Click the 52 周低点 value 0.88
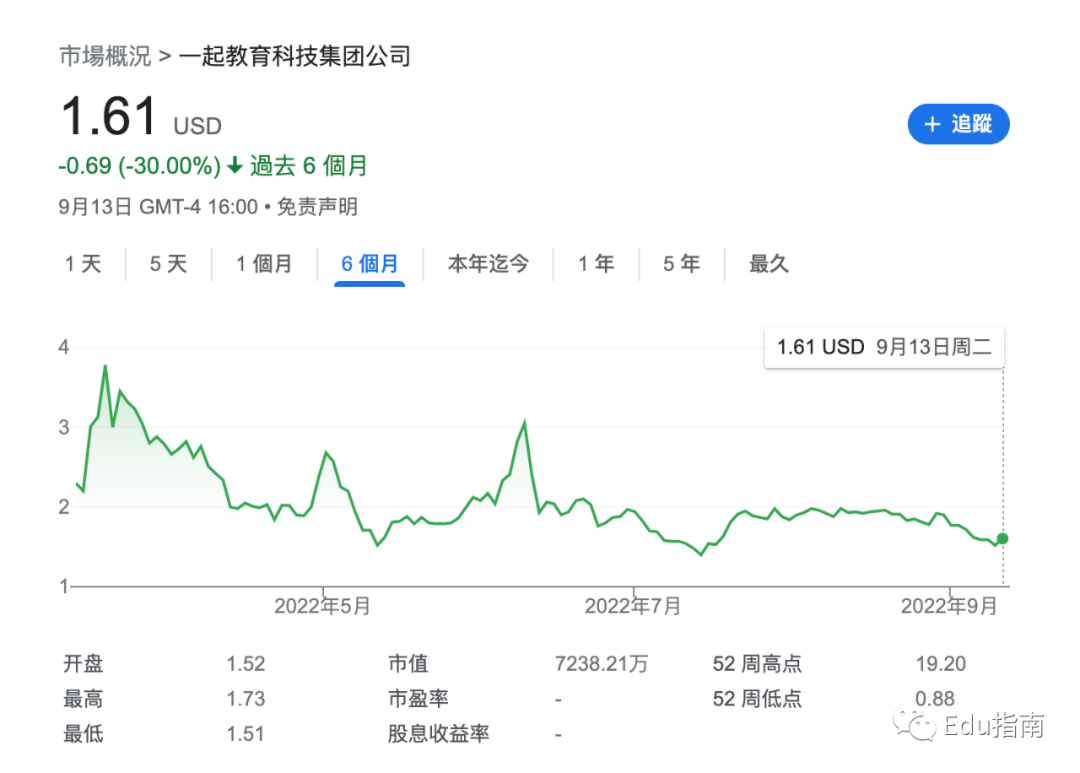The width and height of the screenshot is (1080, 773). tap(935, 699)
